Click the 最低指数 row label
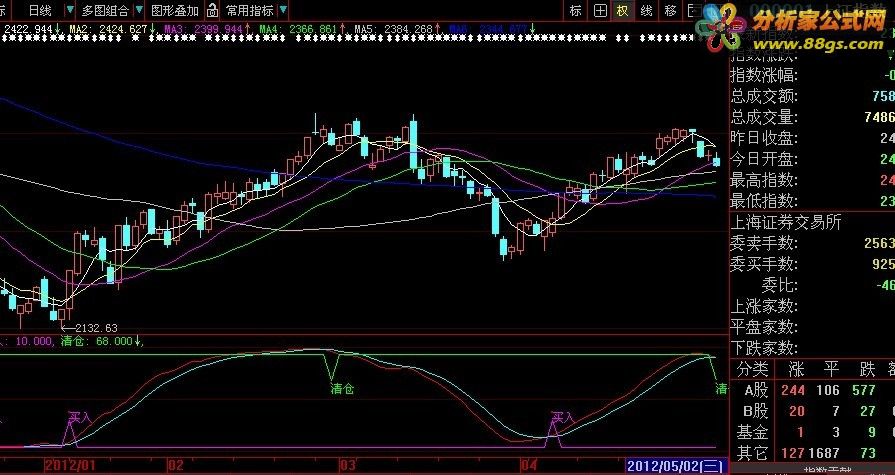This screenshot has width=895, height=475. 763,201
